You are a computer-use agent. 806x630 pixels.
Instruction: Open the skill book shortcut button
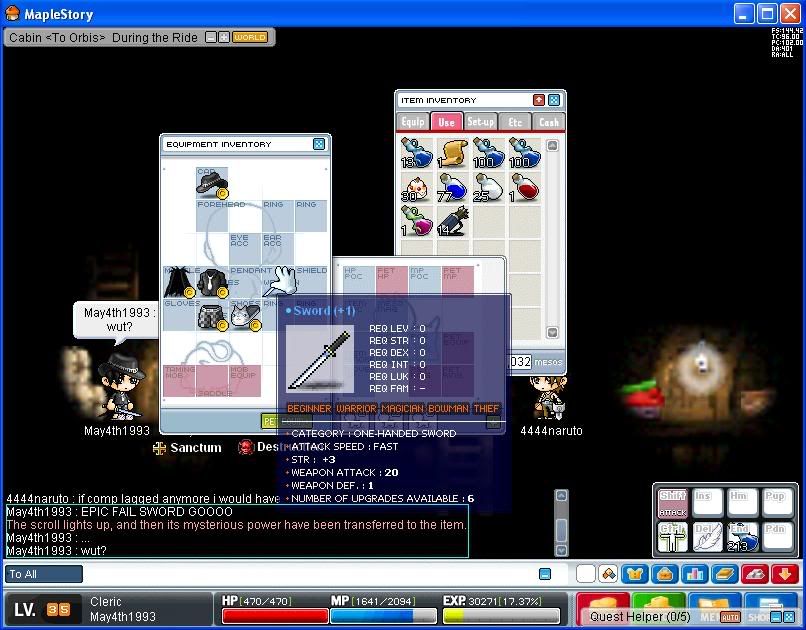pyautogui.click(x=724, y=574)
